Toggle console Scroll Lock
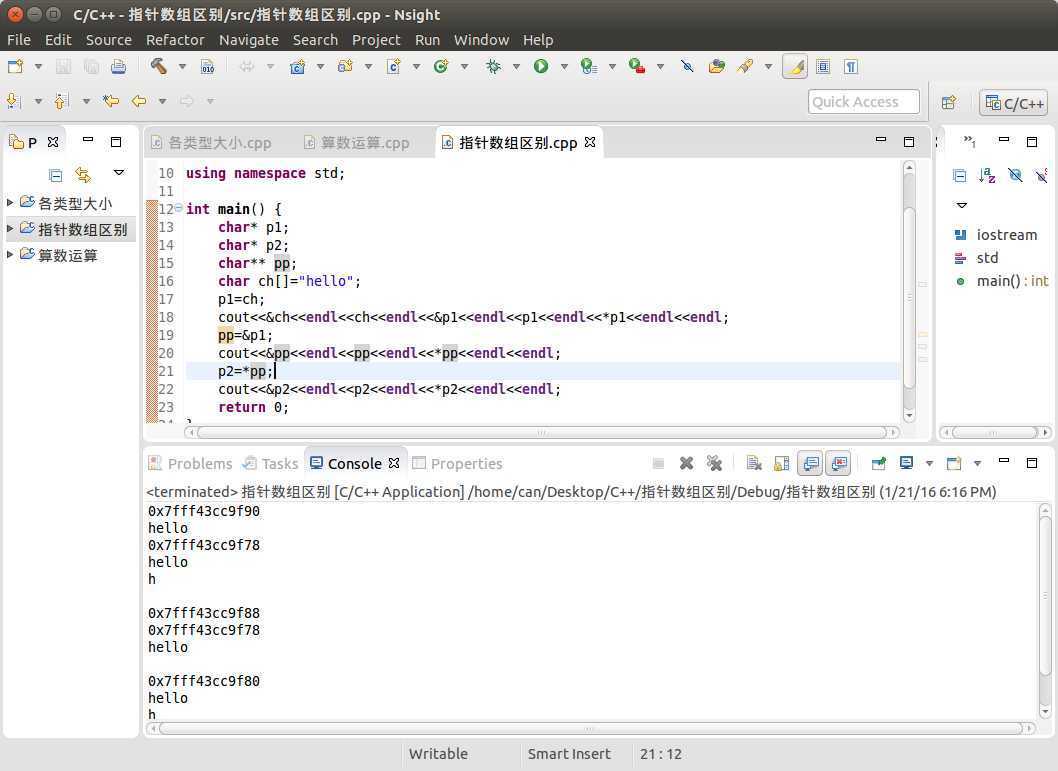 click(781, 463)
